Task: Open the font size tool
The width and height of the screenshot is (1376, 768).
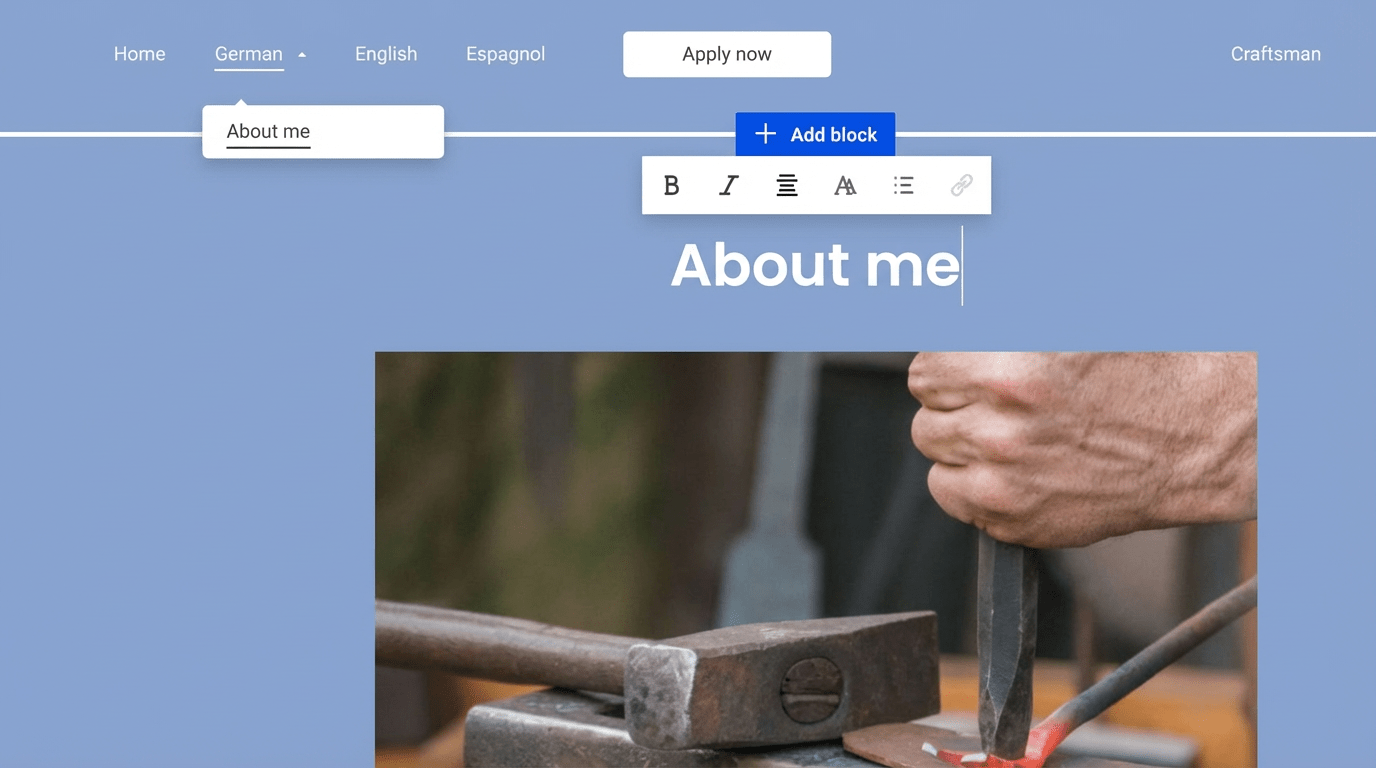Action: click(x=845, y=186)
